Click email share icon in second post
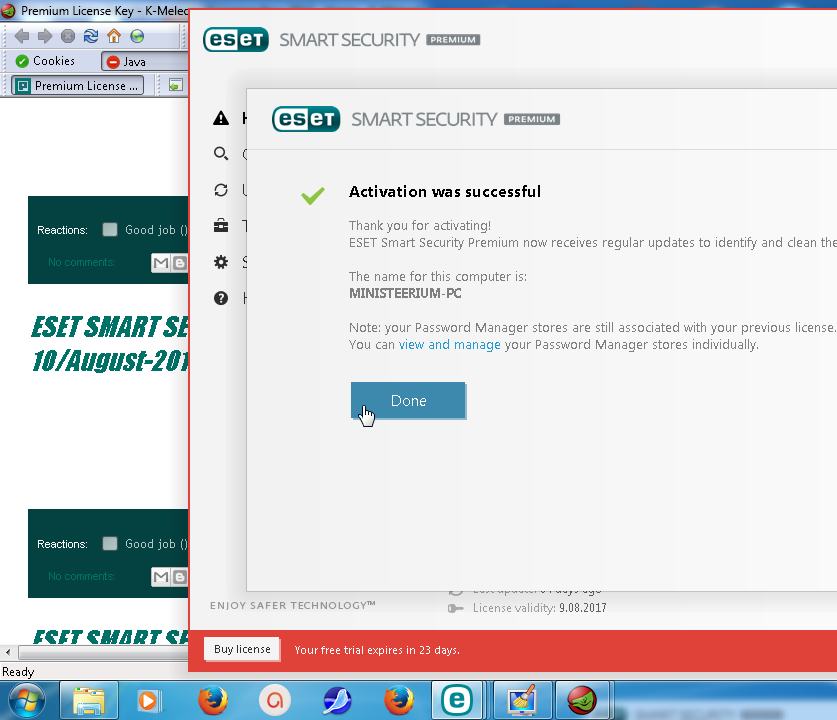Viewport: 837px width, 720px height. [161, 576]
